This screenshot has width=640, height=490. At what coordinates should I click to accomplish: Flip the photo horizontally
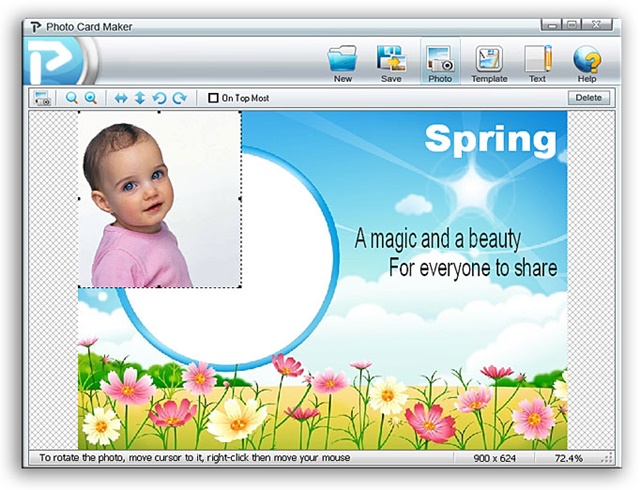[x=121, y=98]
